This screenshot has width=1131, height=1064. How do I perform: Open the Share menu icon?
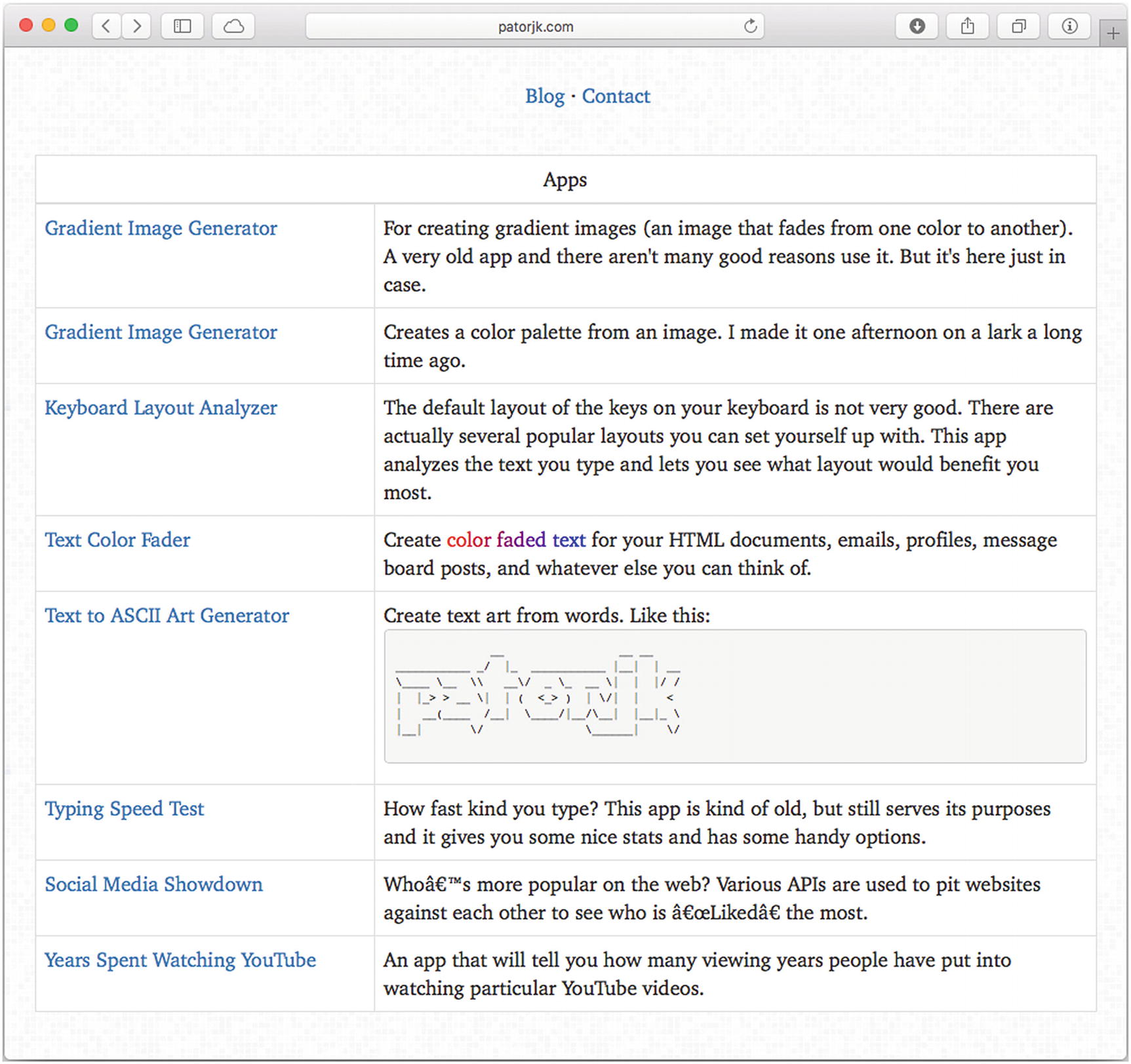coord(968,26)
